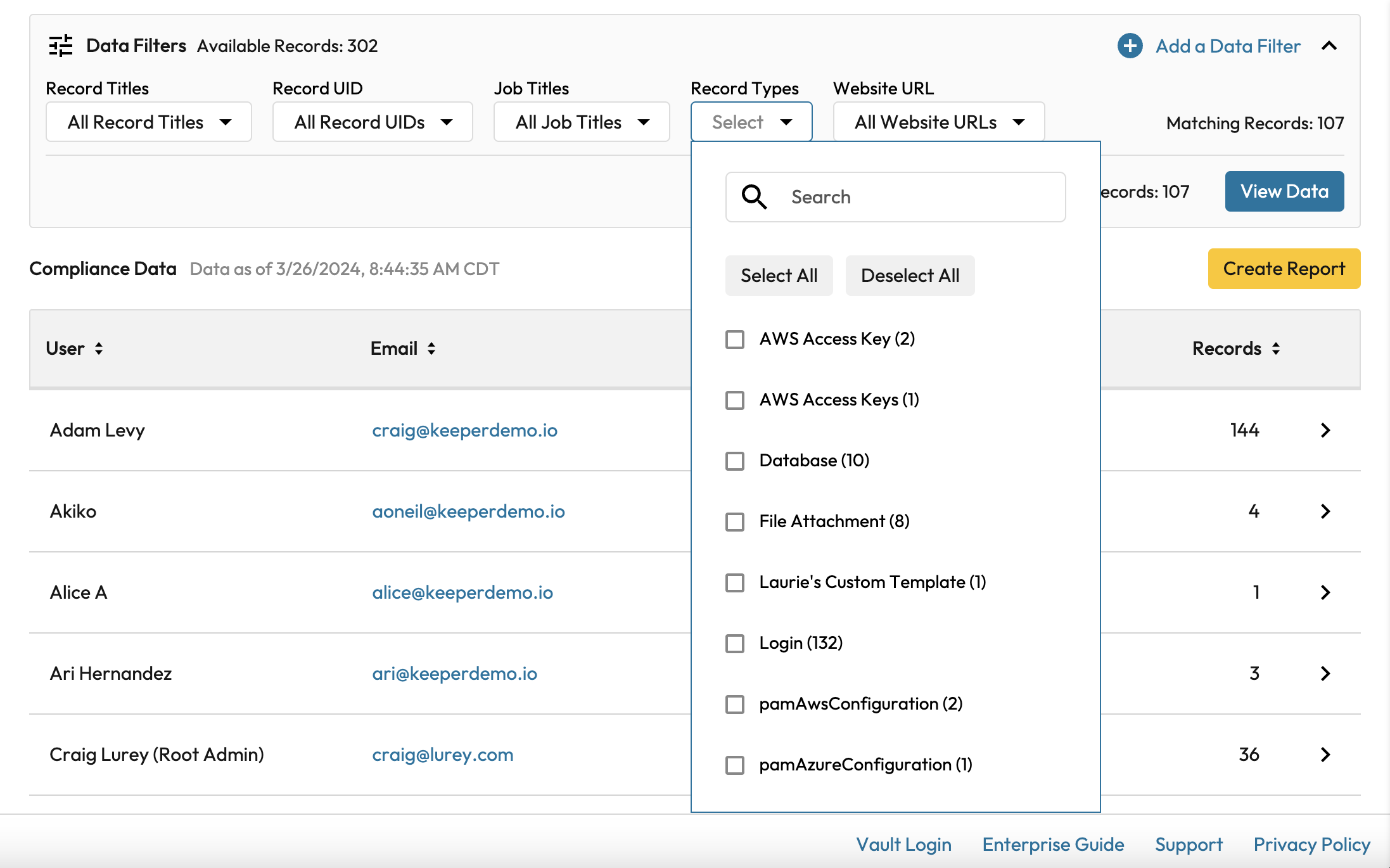
Task: Expand the All Job Titles dropdown
Action: 581,122
